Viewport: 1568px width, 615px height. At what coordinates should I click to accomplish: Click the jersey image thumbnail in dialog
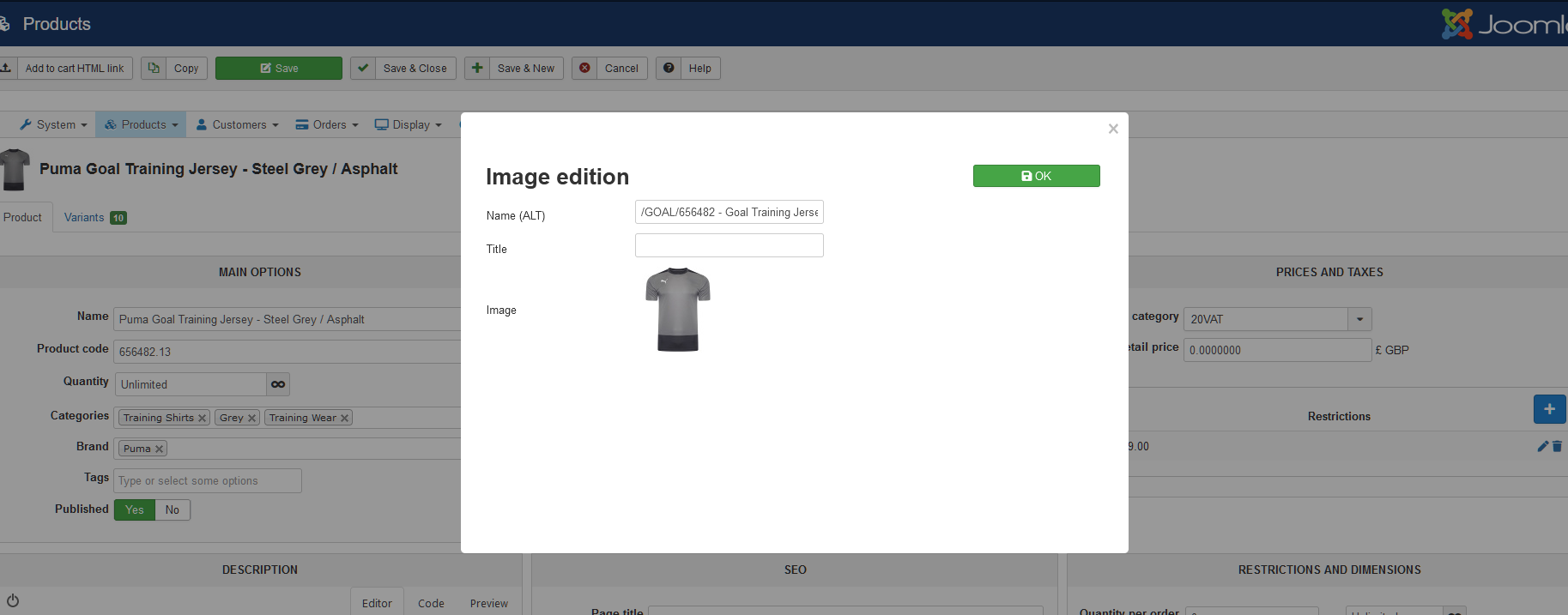678,310
